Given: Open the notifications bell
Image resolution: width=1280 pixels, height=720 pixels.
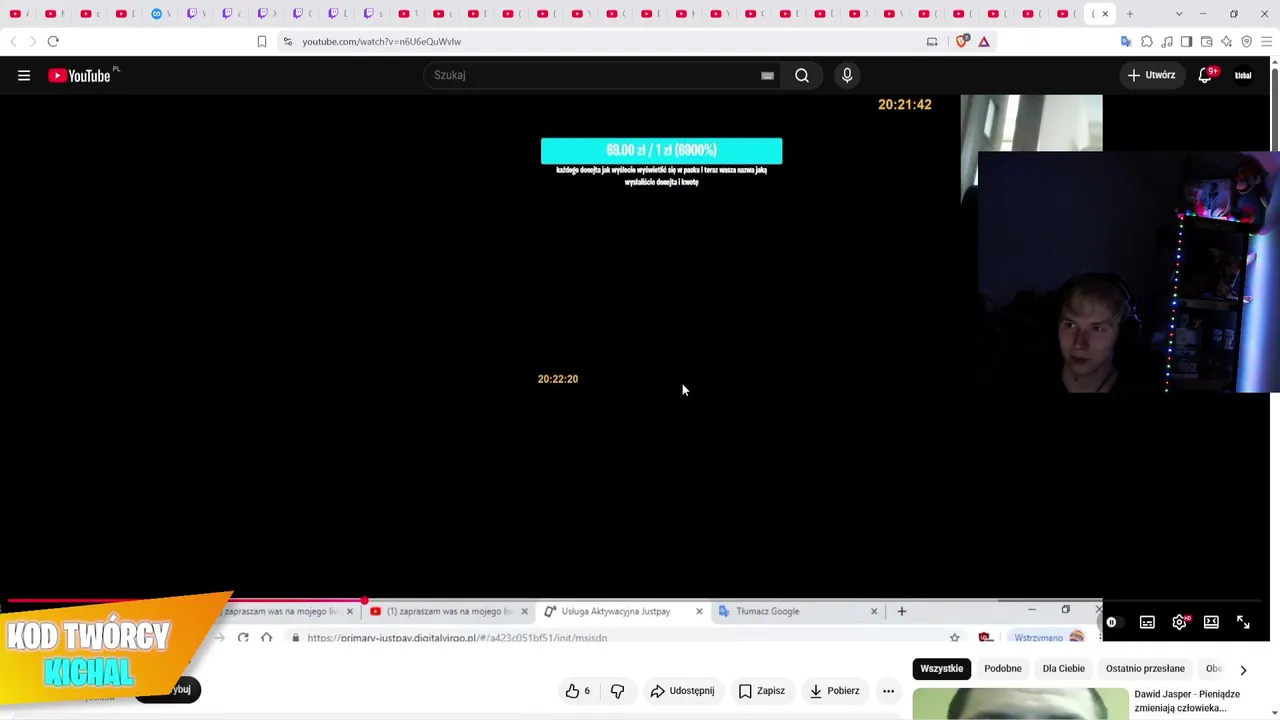Looking at the screenshot, I should (1205, 75).
